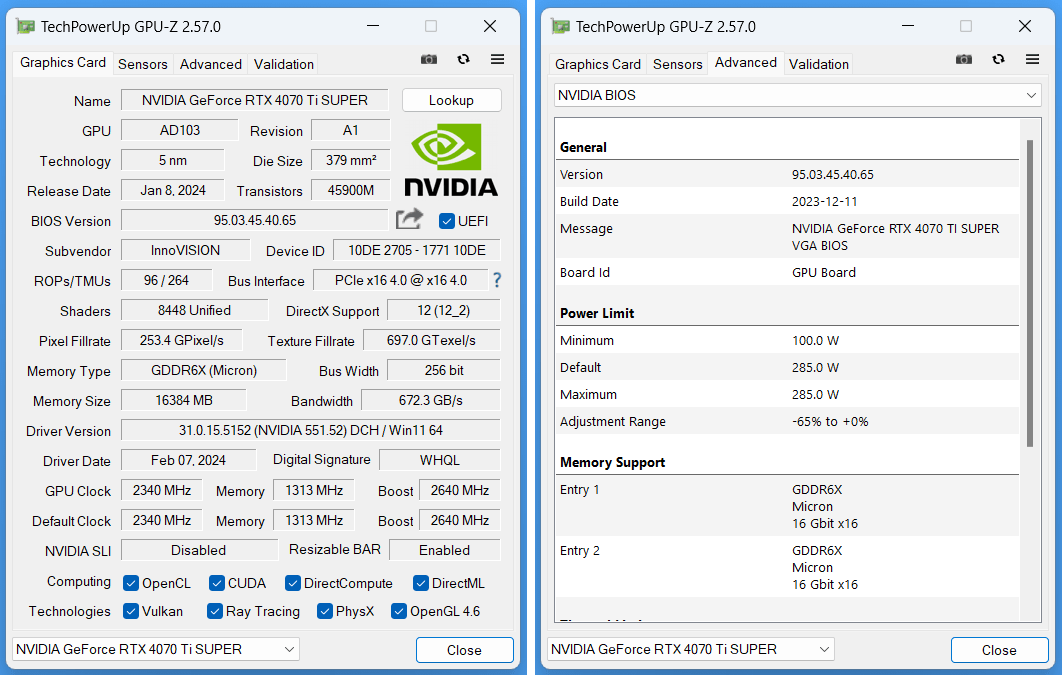Toggle the OpenCL checkbox
The image size is (1062, 675).
(131, 583)
